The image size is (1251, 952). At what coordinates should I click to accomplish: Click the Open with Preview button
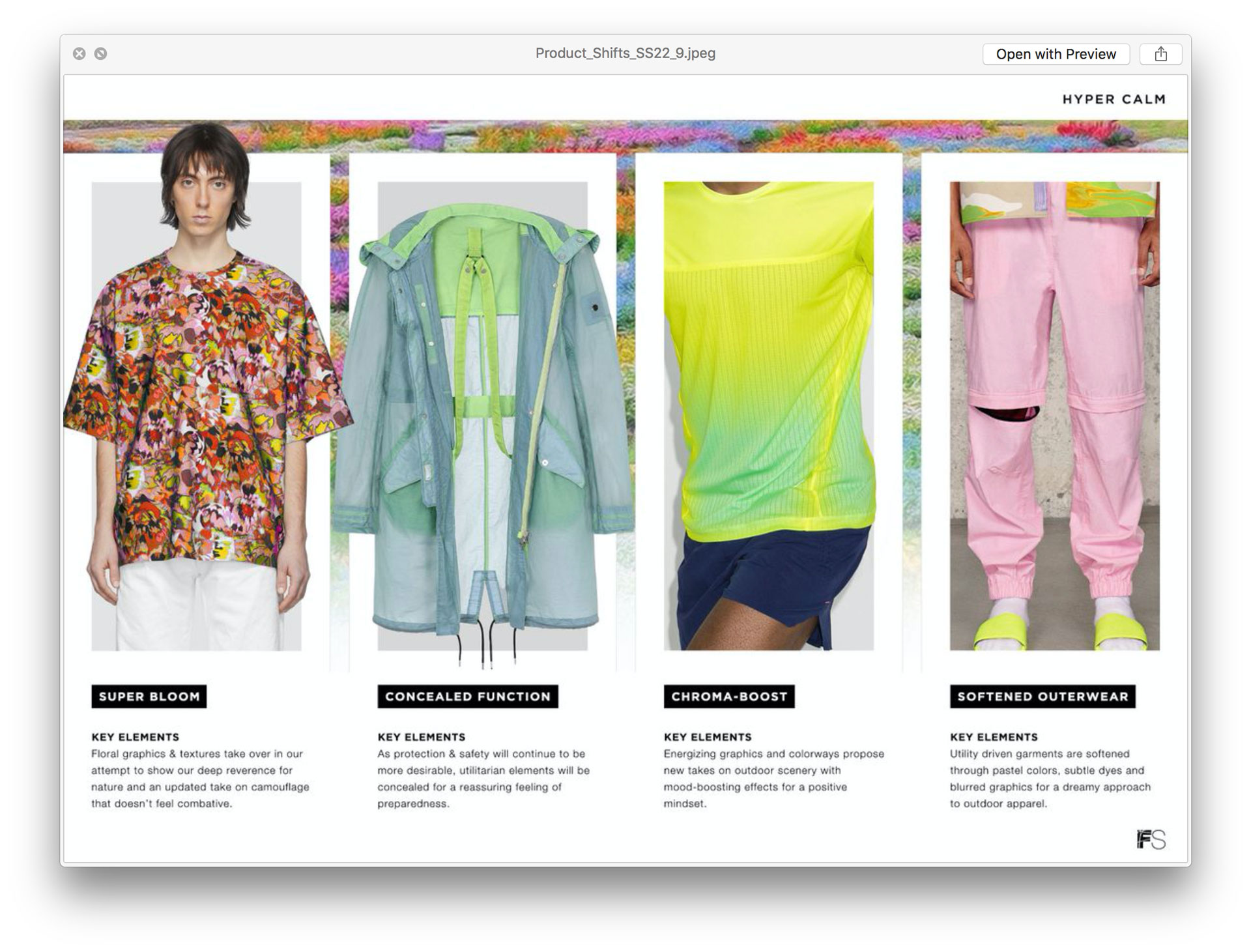[1056, 54]
